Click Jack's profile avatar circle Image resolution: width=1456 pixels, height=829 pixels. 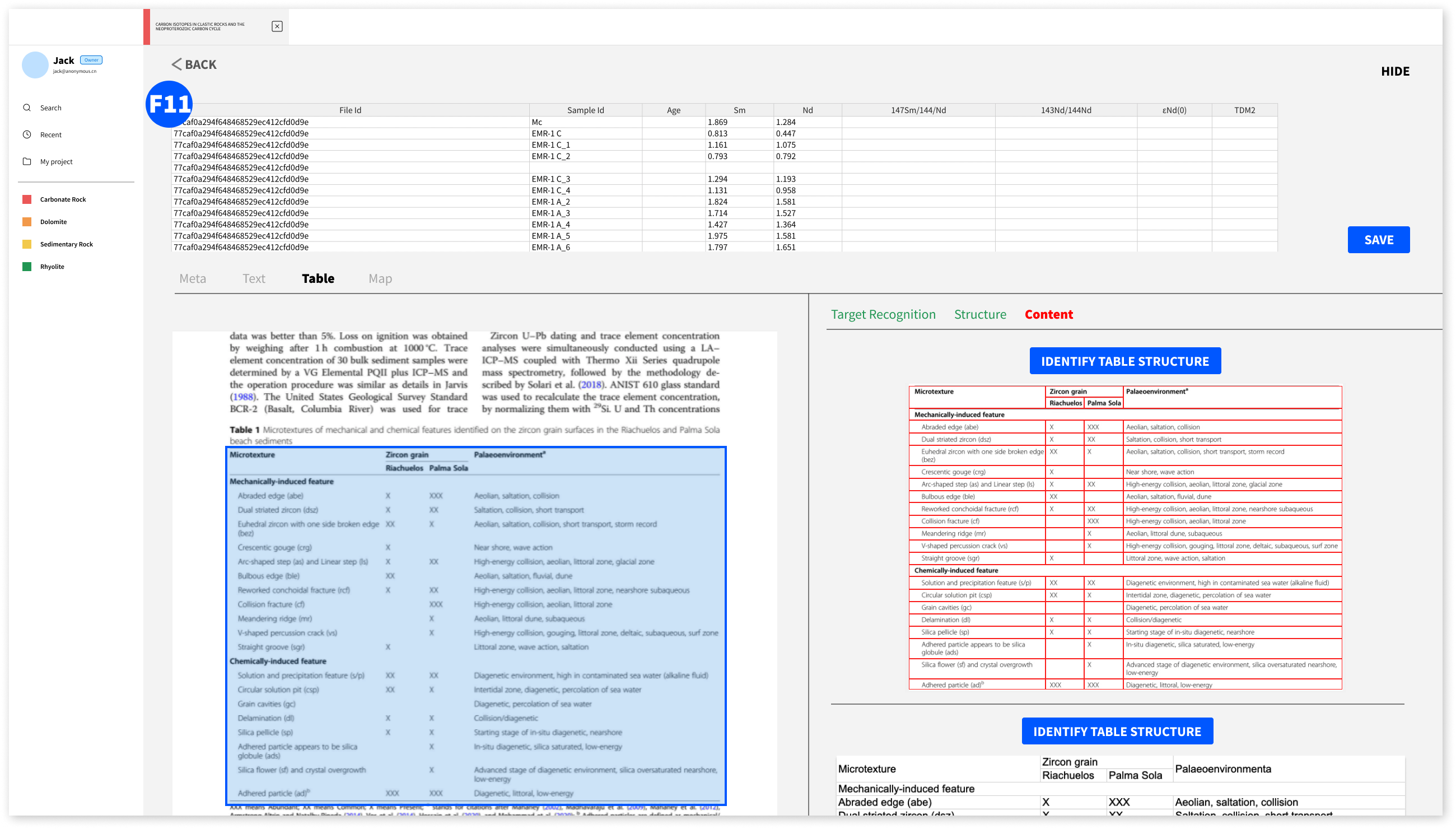point(35,64)
